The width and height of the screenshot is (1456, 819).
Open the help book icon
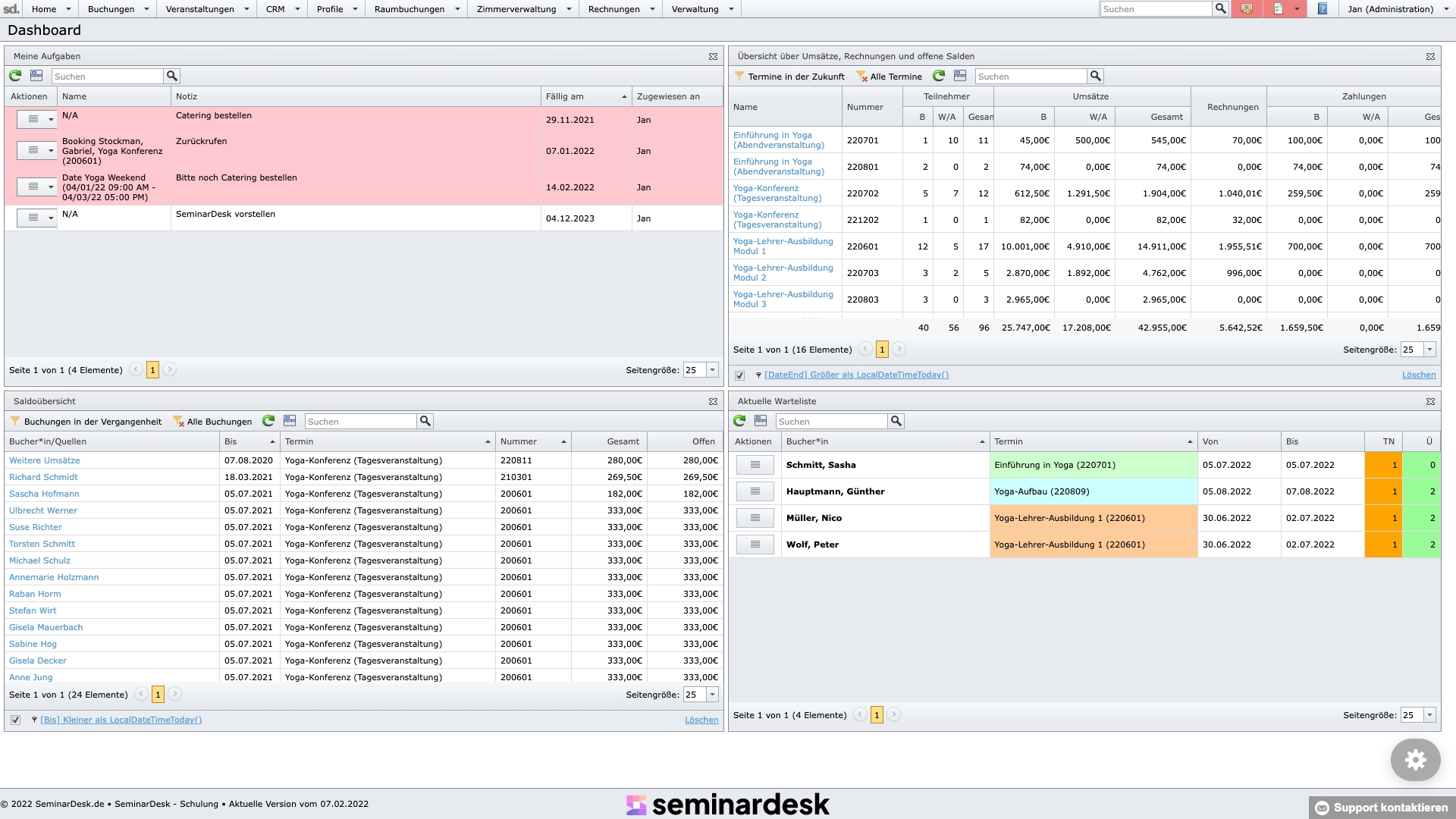point(1323,9)
